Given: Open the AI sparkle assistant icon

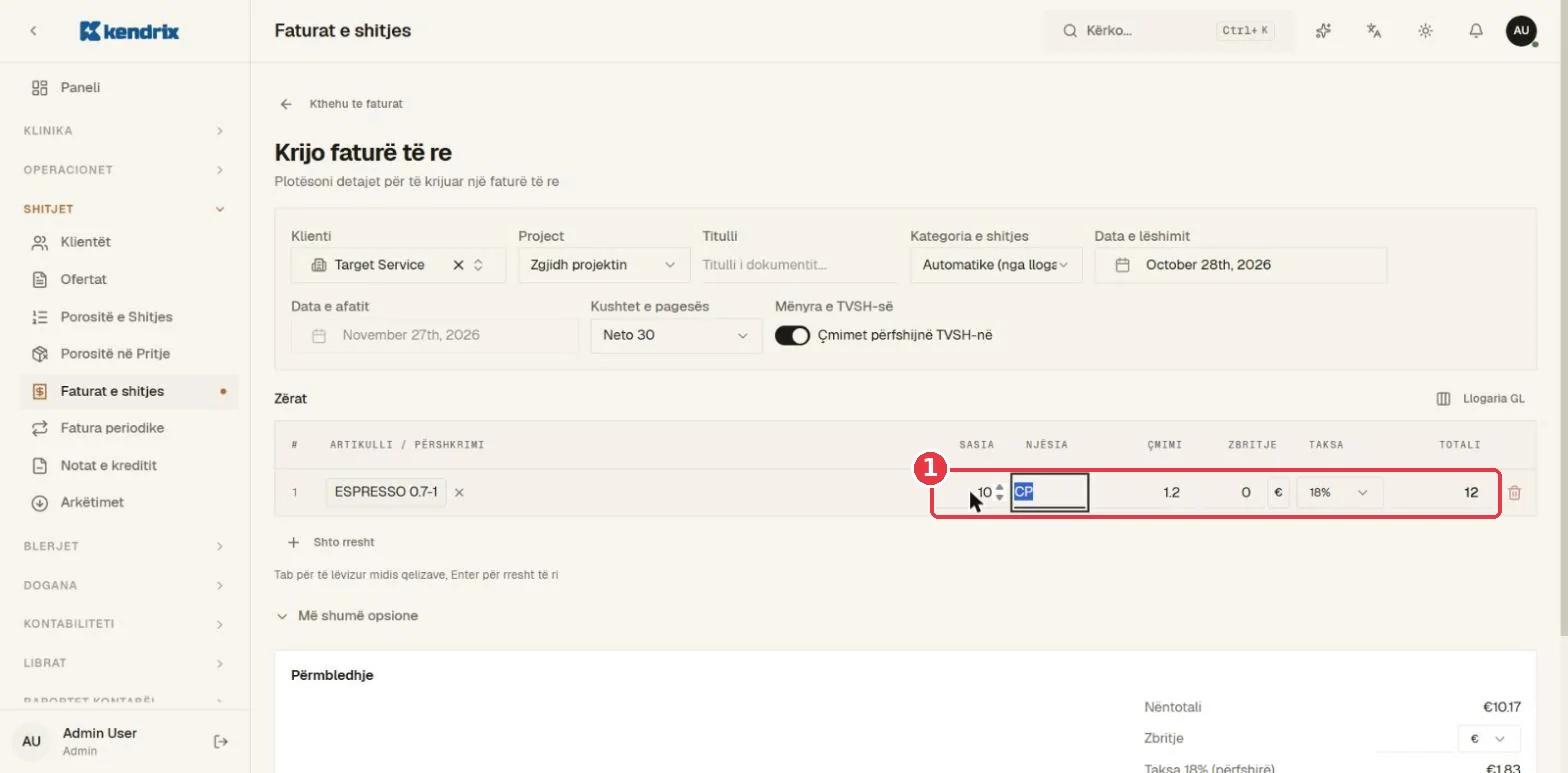Looking at the screenshot, I should pos(1324,31).
